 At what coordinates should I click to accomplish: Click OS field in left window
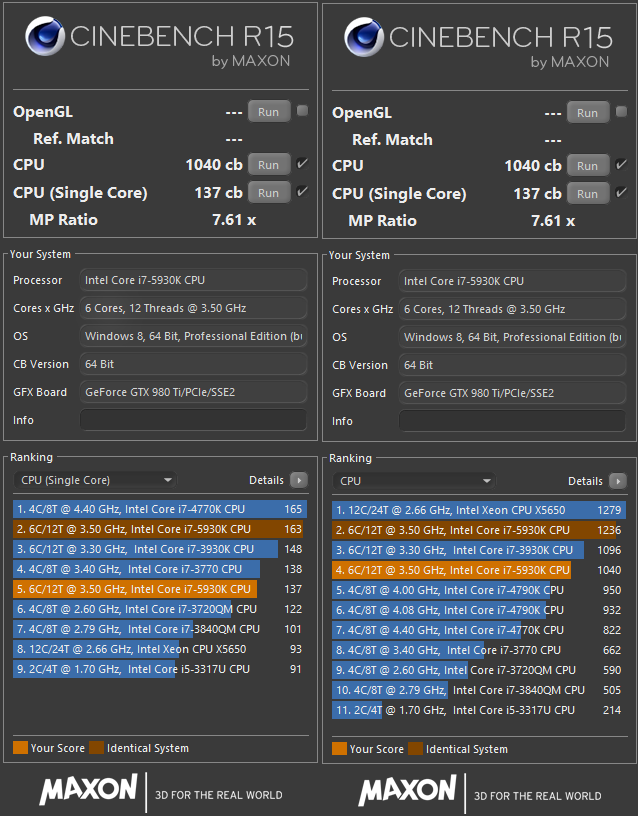pyautogui.click(x=193, y=336)
